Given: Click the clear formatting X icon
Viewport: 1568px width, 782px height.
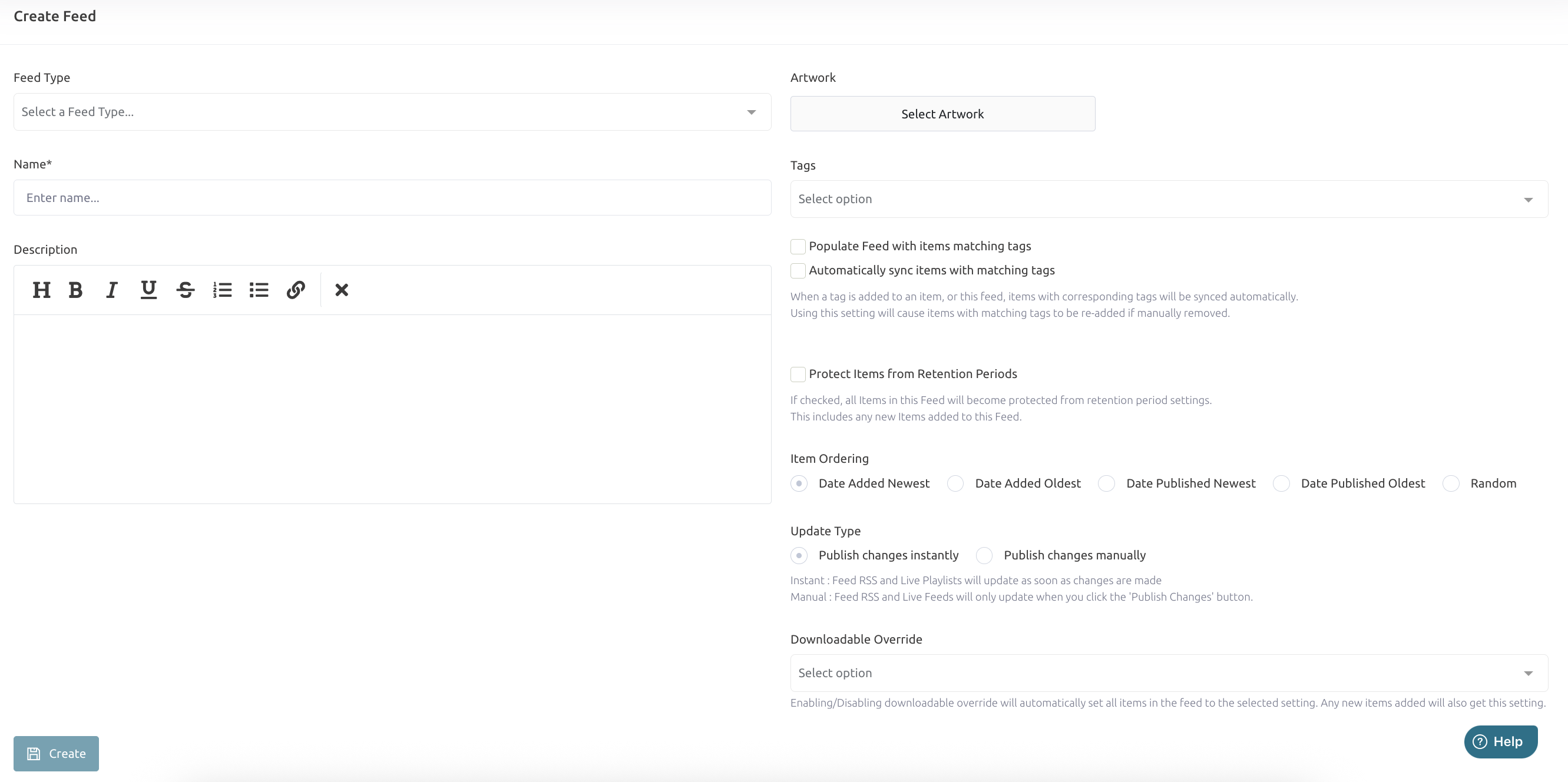Looking at the screenshot, I should point(342,290).
